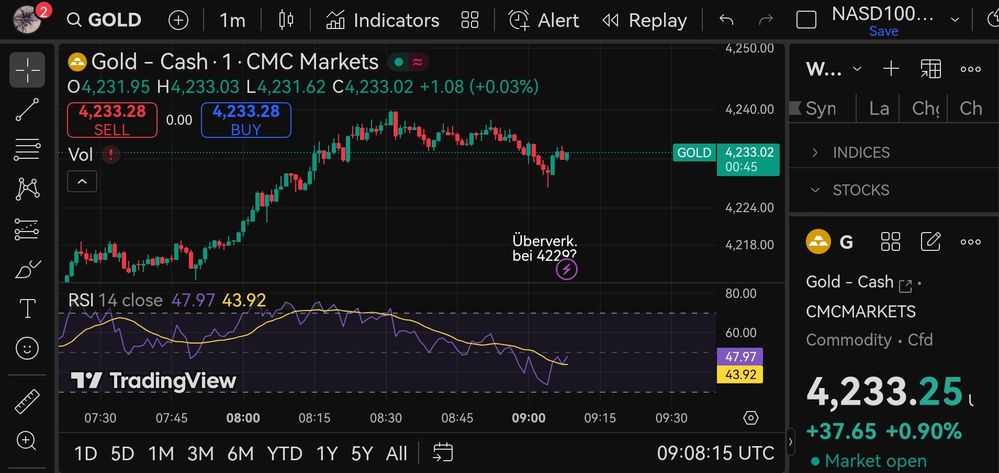Open the user profile avatar menu

tap(27, 19)
